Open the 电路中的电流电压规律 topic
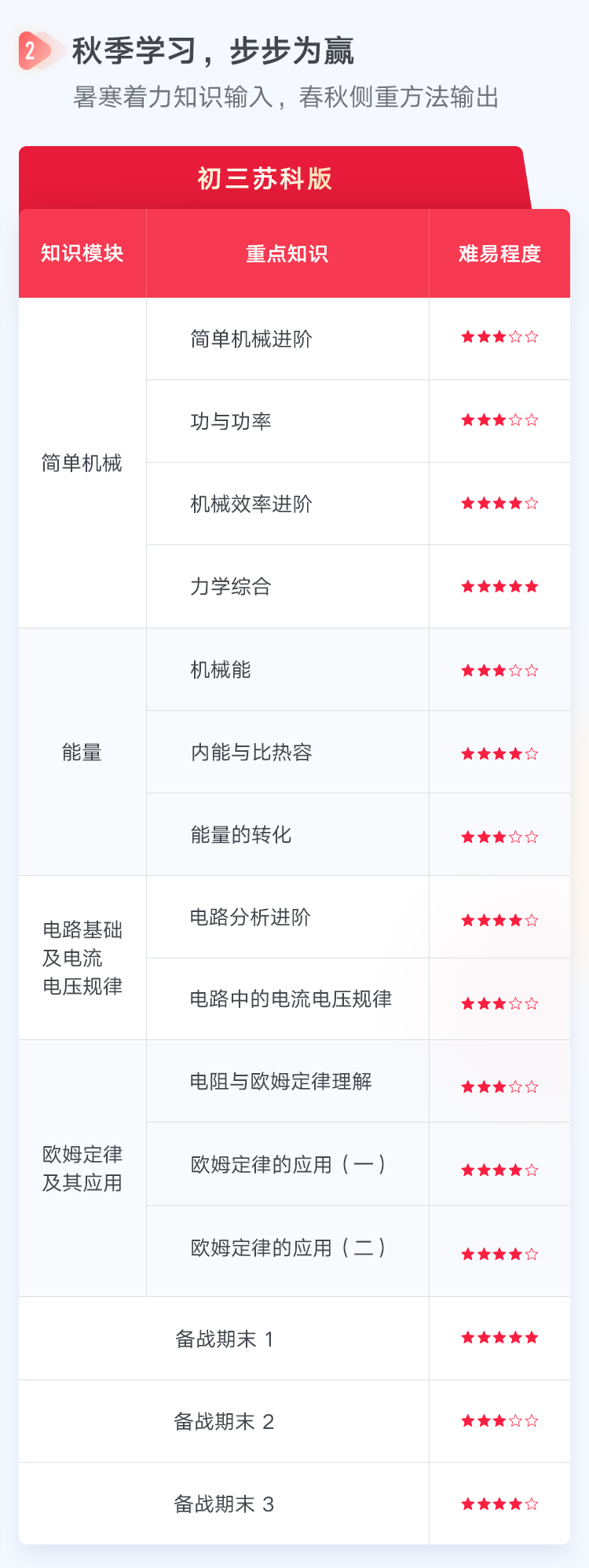 click(x=287, y=999)
